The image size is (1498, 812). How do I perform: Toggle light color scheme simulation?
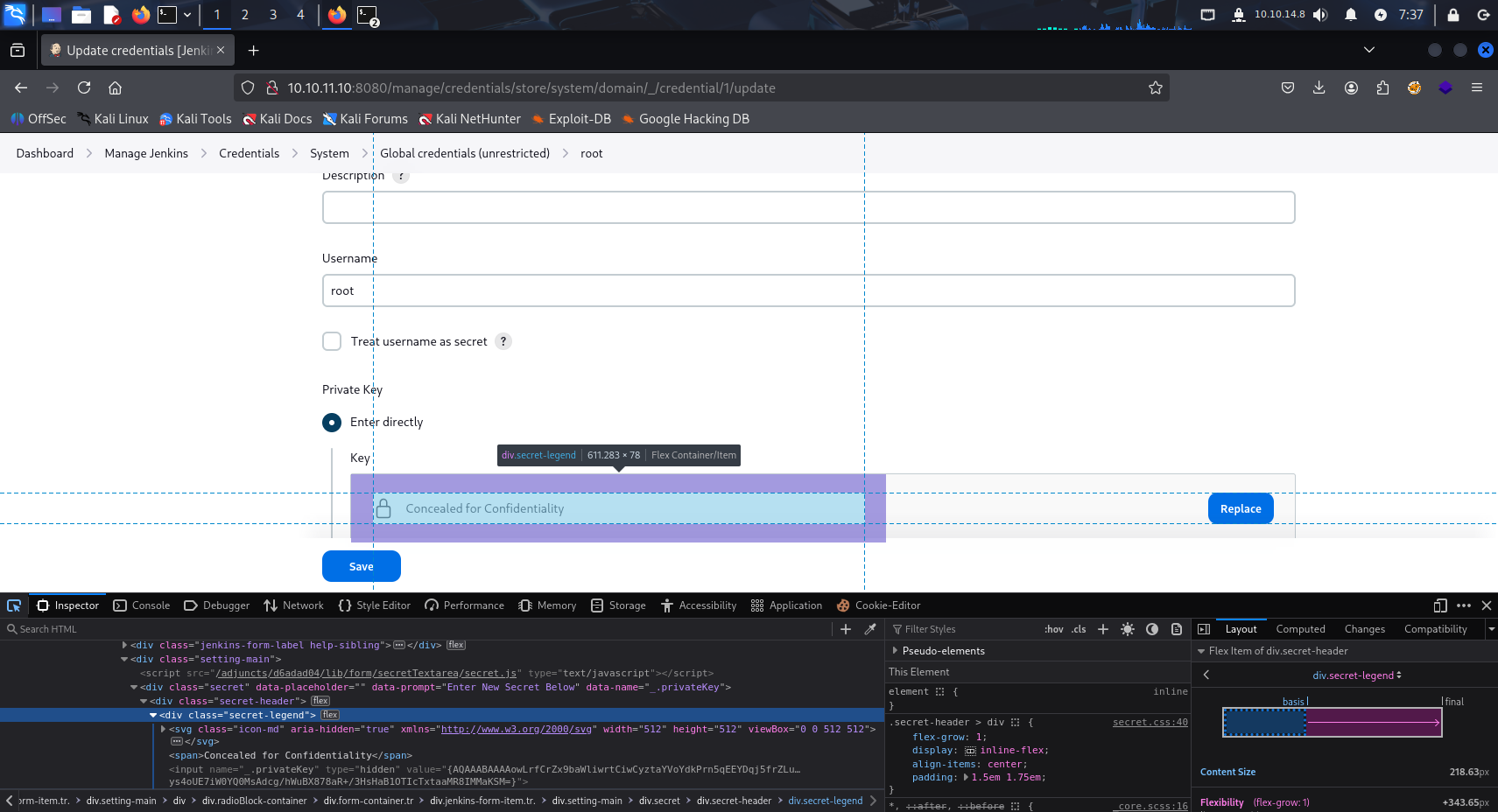point(1128,629)
